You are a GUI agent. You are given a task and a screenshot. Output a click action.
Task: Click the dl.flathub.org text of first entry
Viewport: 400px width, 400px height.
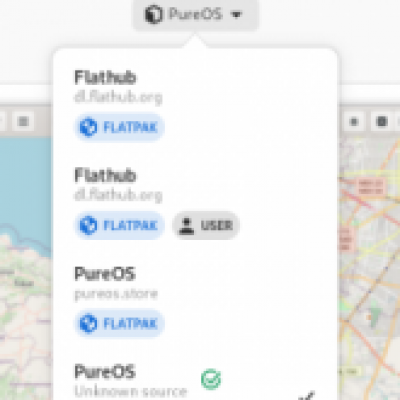[x=118, y=97]
